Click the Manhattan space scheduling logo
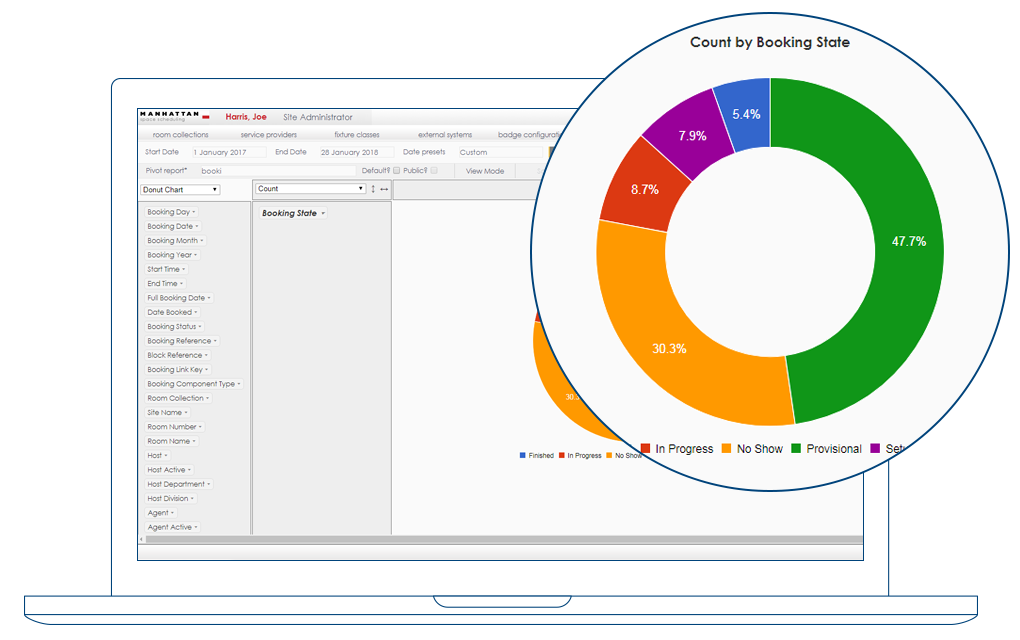 [174, 116]
